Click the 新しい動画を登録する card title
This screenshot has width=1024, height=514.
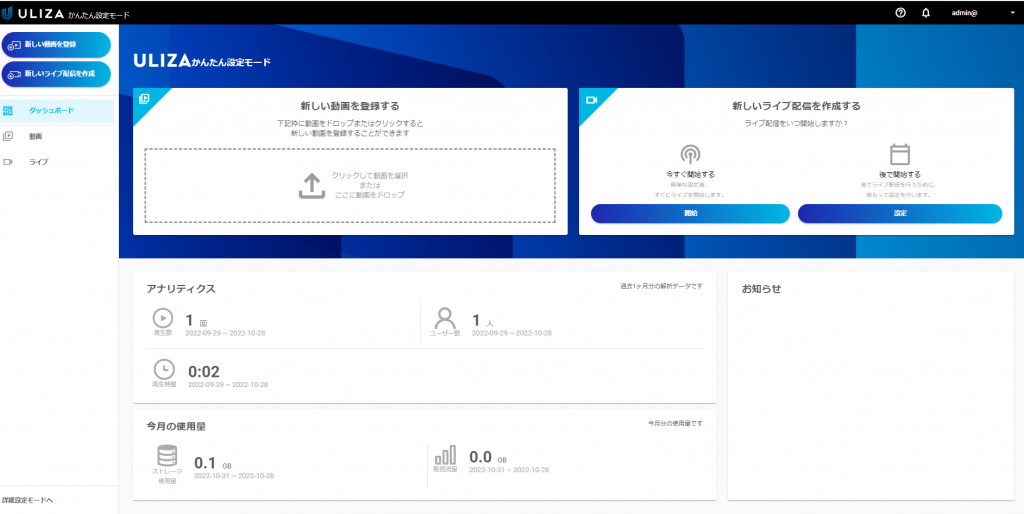350,106
